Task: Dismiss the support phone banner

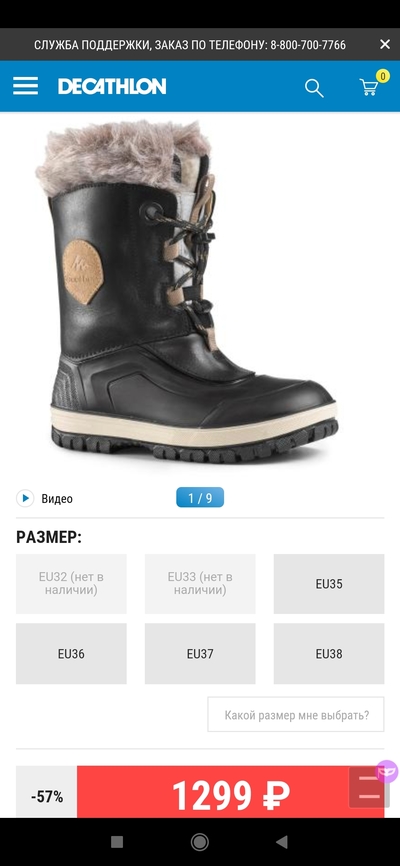Action: (x=385, y=45)
